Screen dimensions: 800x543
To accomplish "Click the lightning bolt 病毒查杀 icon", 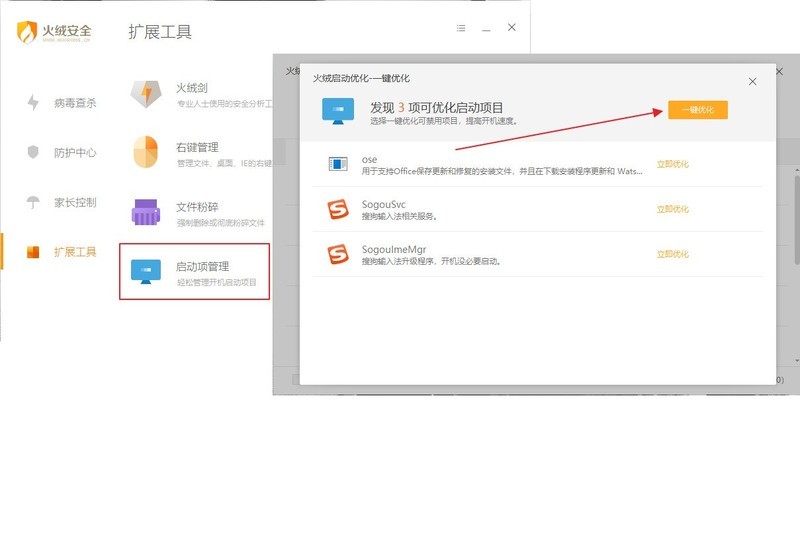I will 33,103.
